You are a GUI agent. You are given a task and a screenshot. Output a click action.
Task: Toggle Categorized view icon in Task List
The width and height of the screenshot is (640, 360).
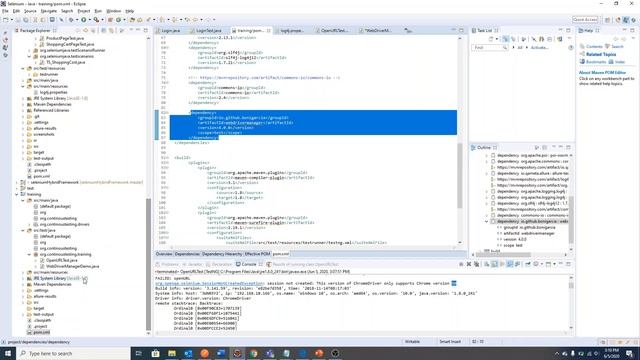(x=505, y=39)
